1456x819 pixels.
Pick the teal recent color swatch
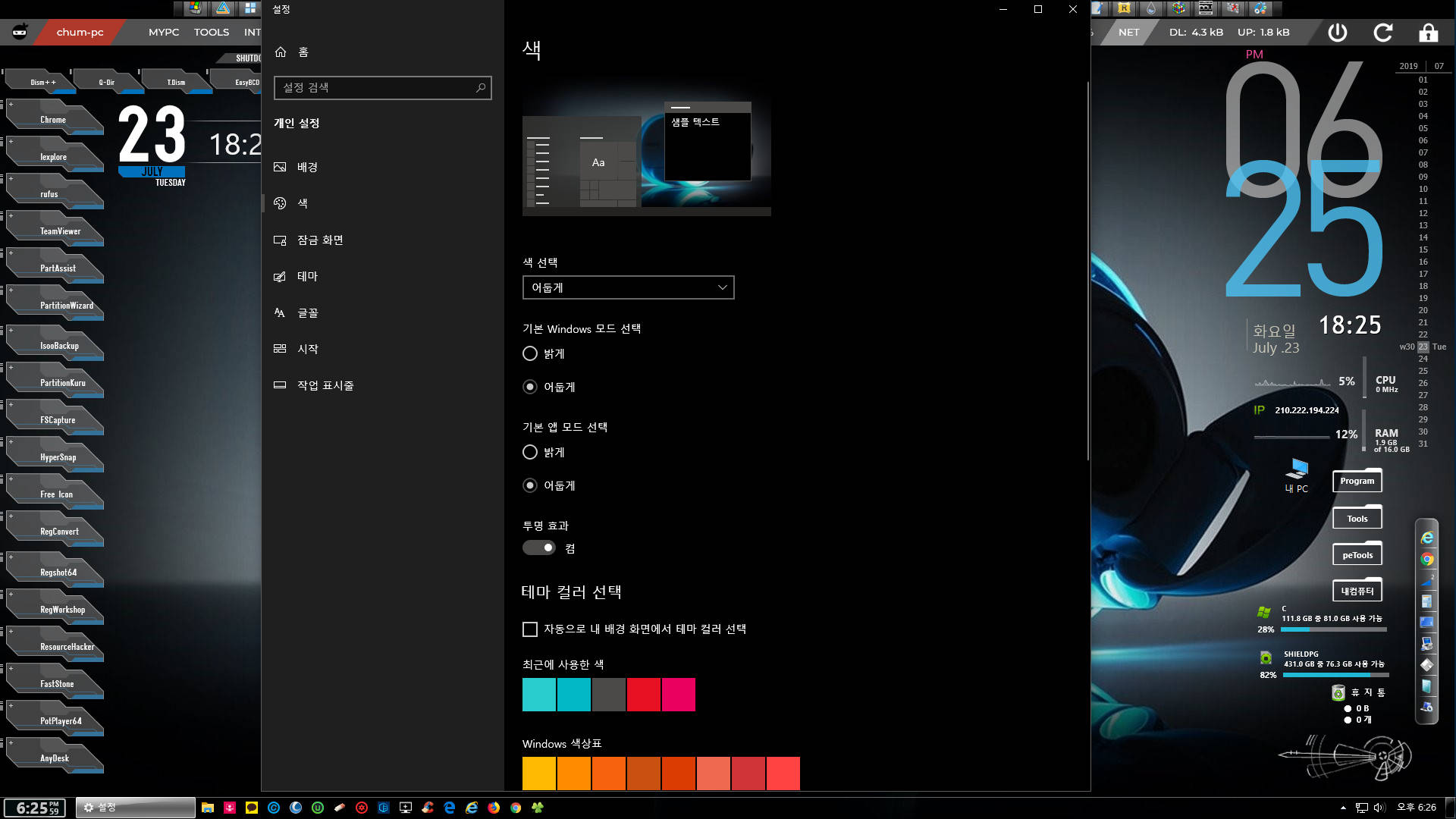click(x=574, y=695)
